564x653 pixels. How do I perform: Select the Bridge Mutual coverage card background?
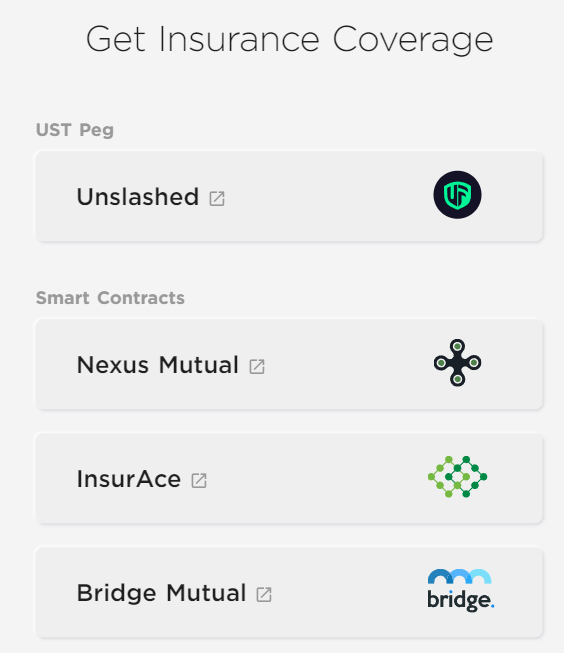[289, 592]
